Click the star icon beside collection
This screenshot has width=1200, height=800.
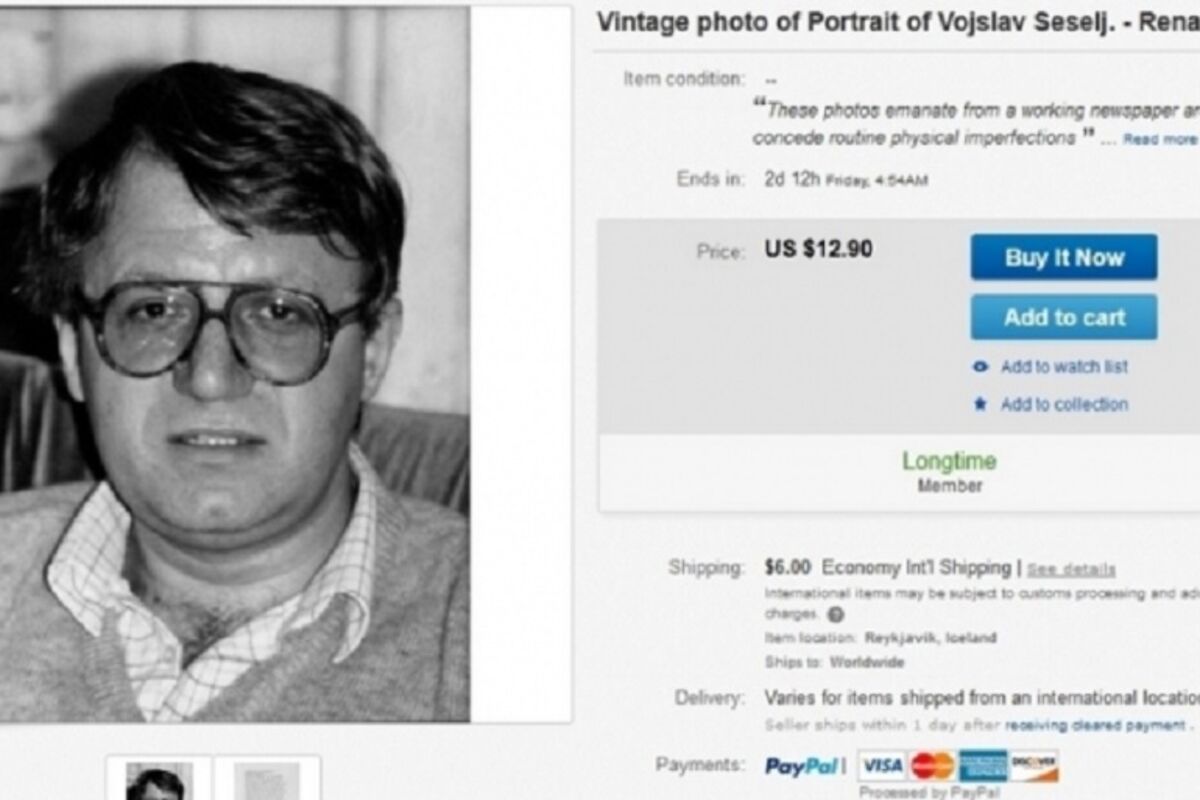pos(980,404)
